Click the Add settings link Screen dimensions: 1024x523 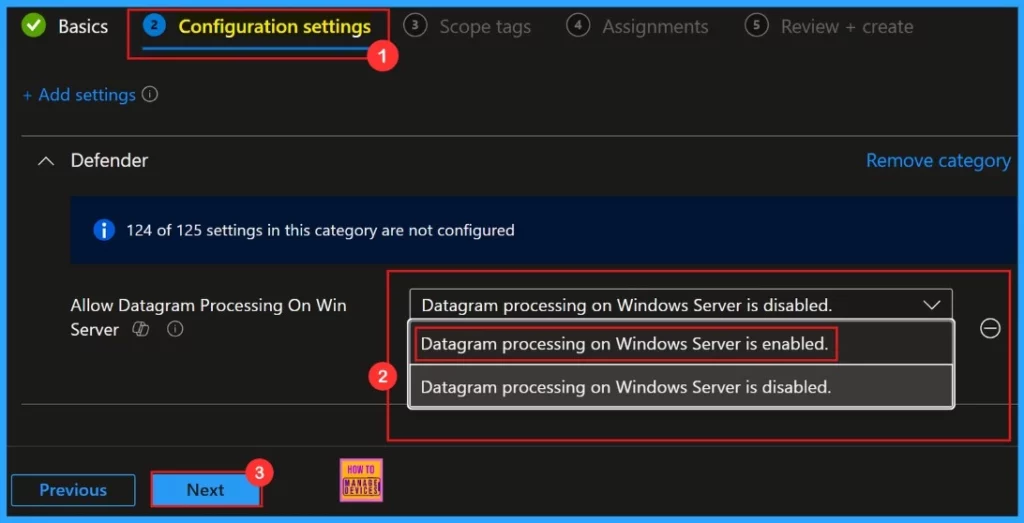coord(79,95)
